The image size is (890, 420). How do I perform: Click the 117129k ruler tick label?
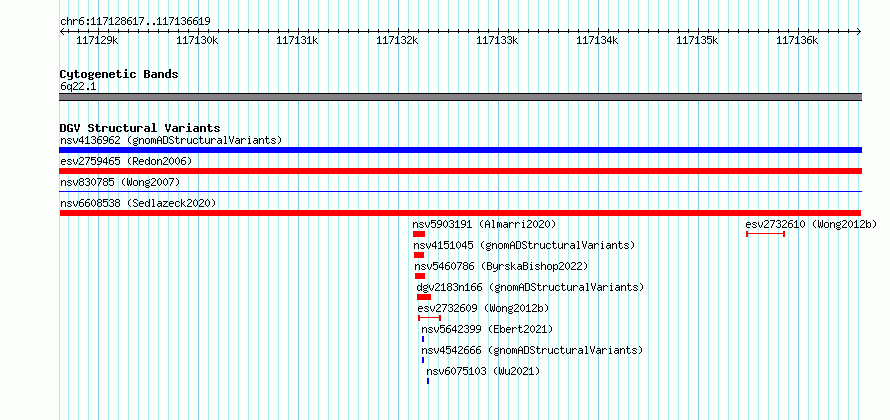[x=97, y=40]
